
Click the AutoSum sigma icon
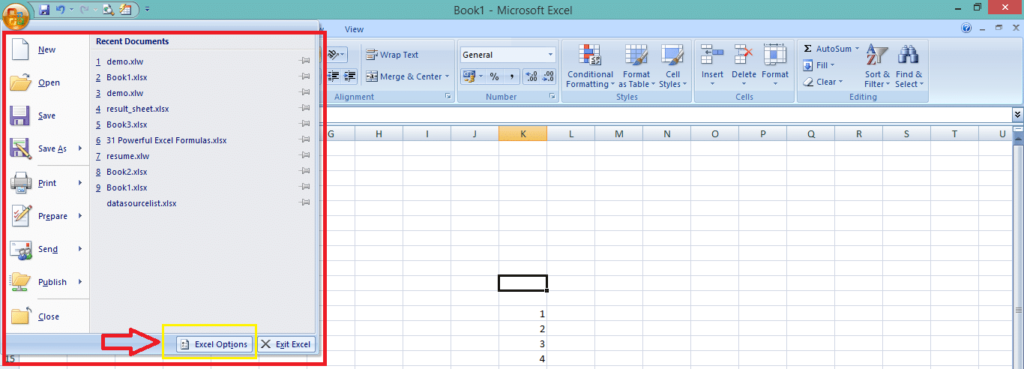(808, 49)
